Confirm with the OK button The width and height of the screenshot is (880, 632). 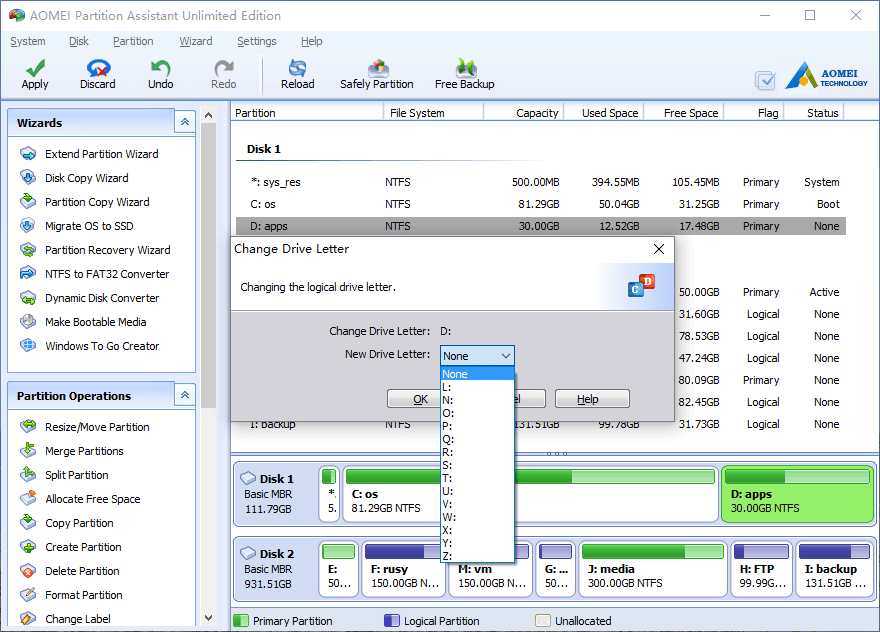[x=414, y=399]
